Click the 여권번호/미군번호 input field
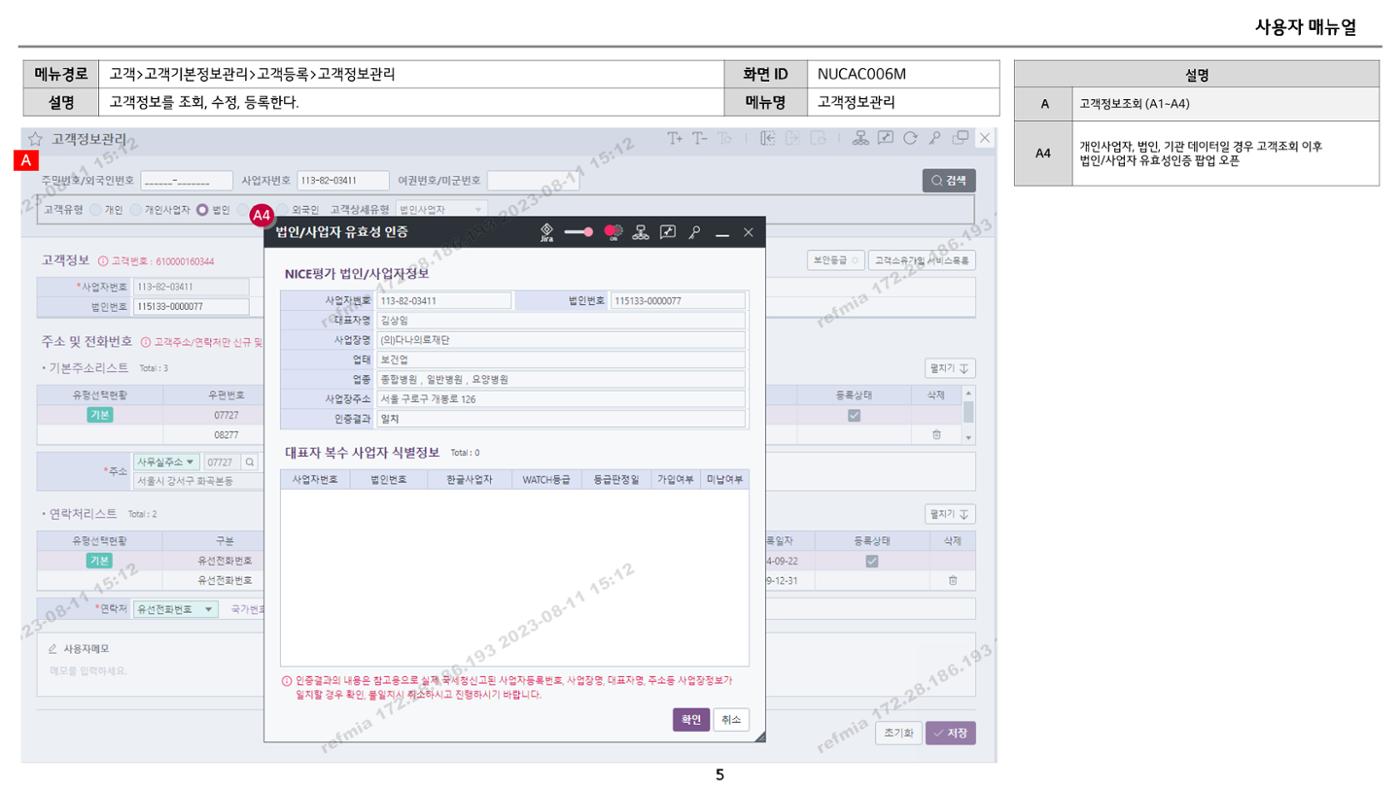Image resolution: width=1400 pixels, height=788 pixels. 533,181
